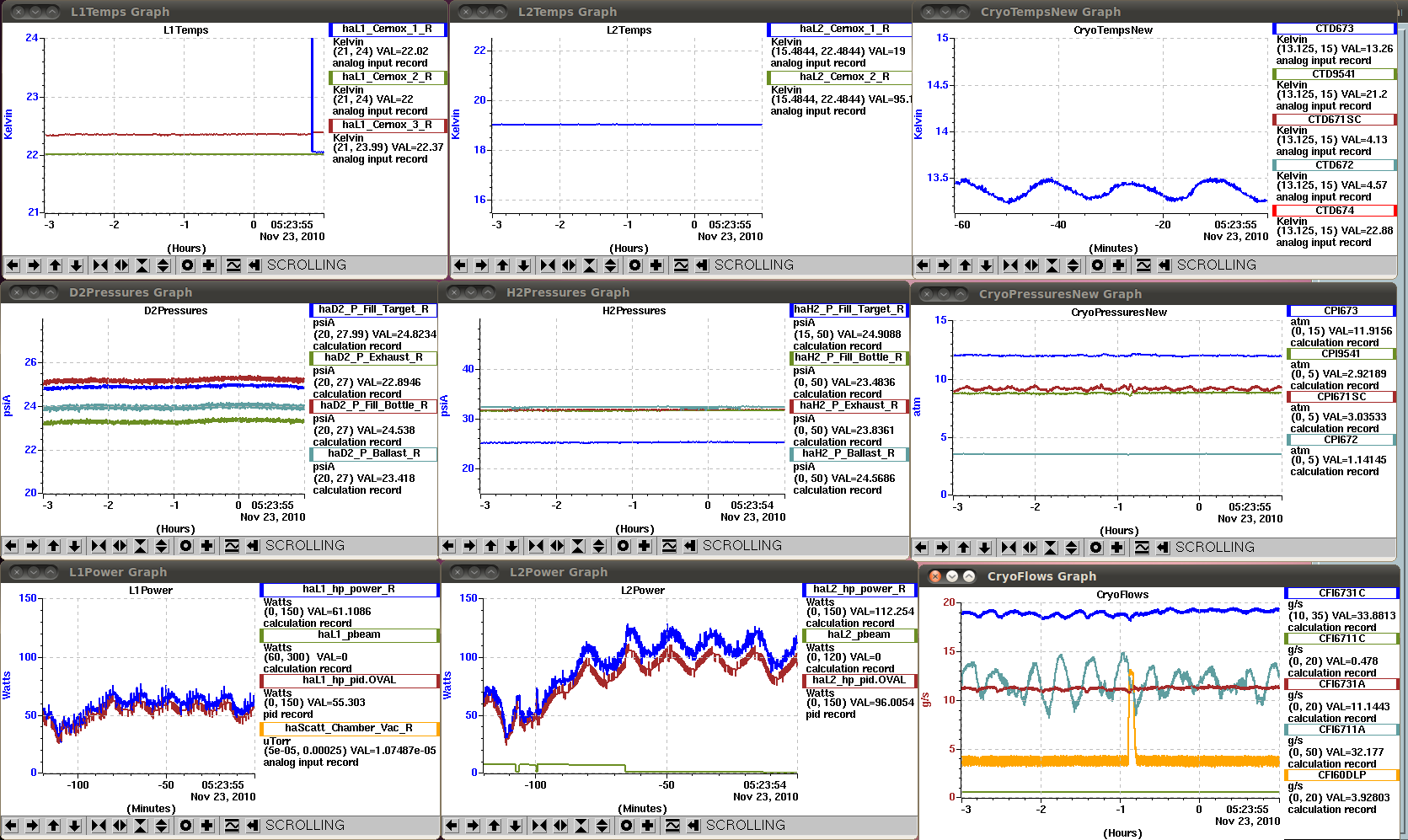Image resolution: width=1408 pixels, height=840 pixels.
Task: Pan right in CryoTempsNew graph toolbar
Action: click(x=944, y=265)
